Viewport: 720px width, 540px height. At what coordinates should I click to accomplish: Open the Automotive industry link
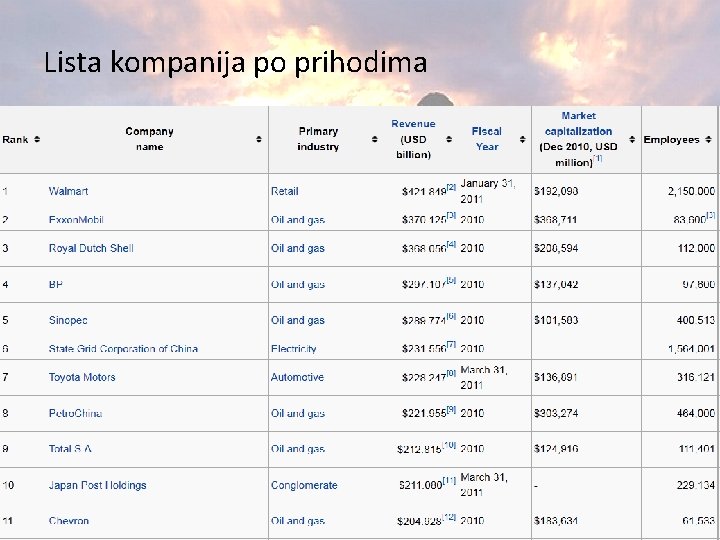point(297,377)
